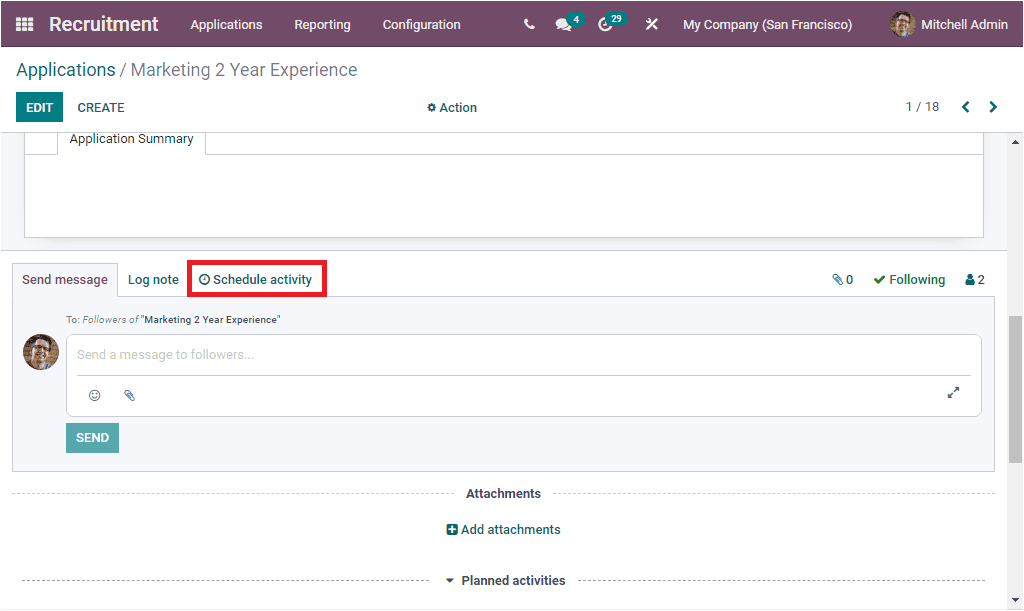This screenshot has height=611, width=1024.
Task: Open the Configuration menu
Action: click(421, 24)
